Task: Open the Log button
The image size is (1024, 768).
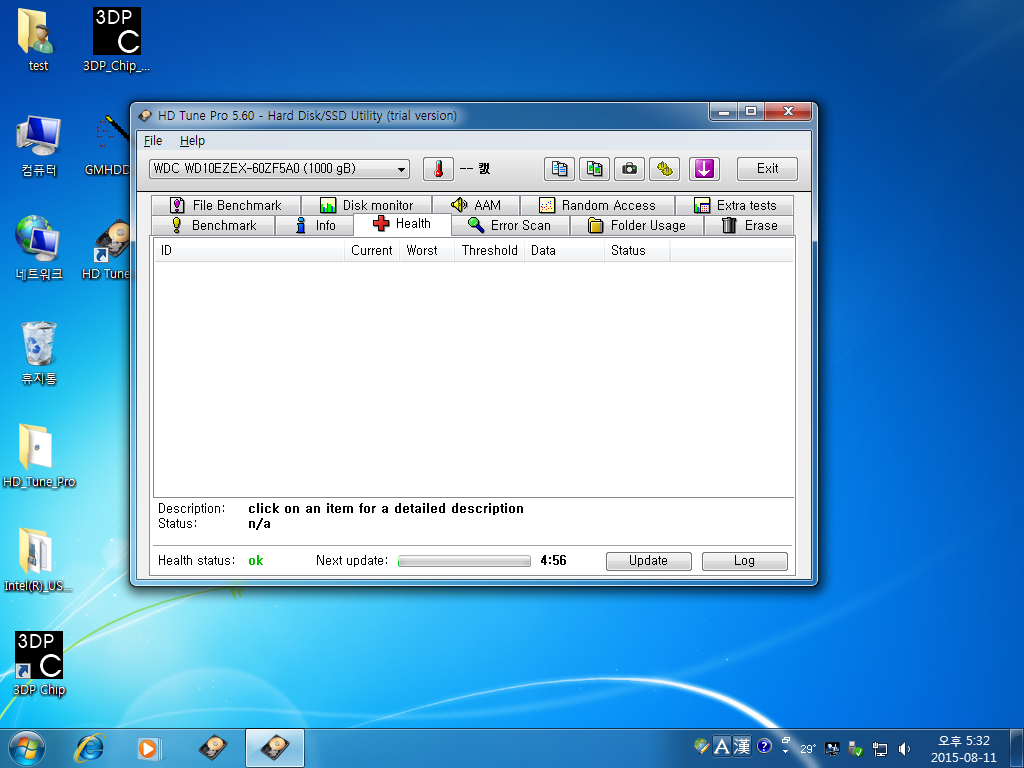Action: point(744,561)
